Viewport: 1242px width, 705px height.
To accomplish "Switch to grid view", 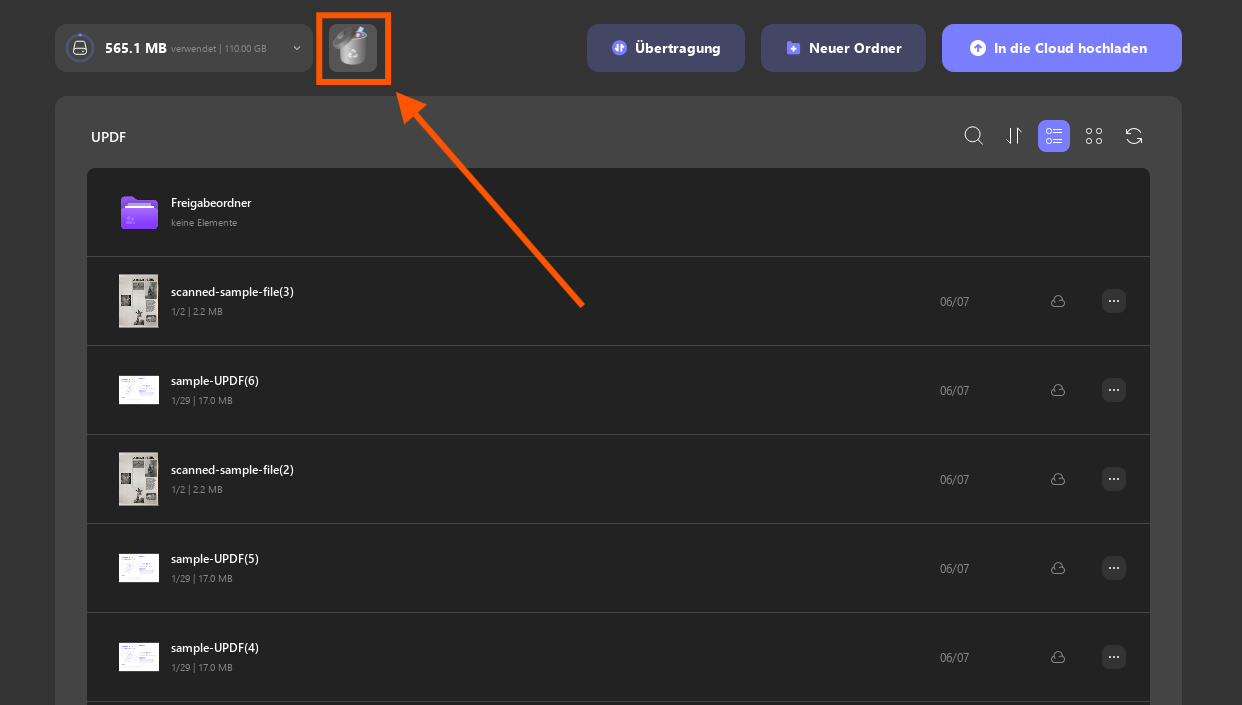I will coord(1094,136).
